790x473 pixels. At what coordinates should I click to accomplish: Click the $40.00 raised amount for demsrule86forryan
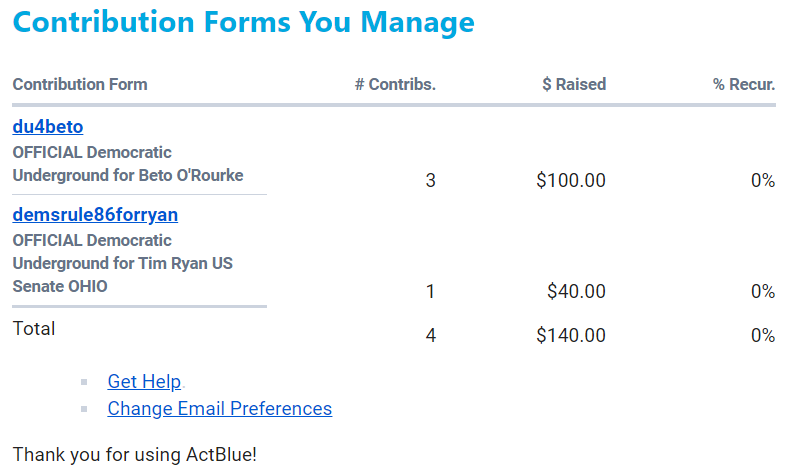(576, 291)
